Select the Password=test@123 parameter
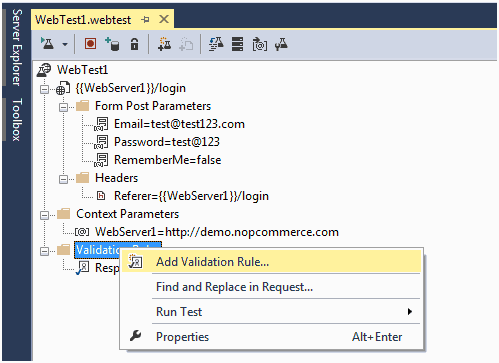 pos(167,142)
